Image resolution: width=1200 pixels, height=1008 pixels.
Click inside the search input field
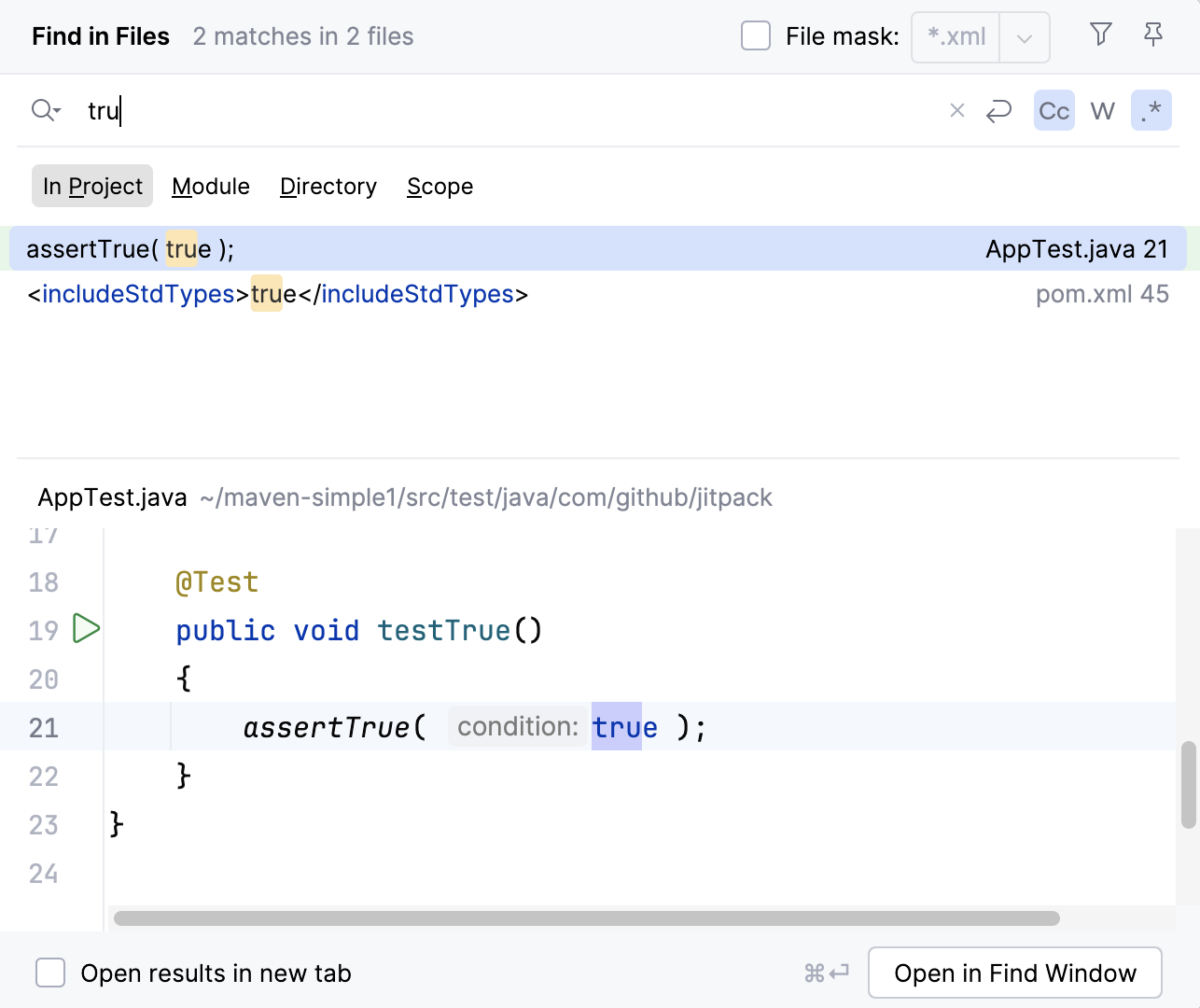373,110
